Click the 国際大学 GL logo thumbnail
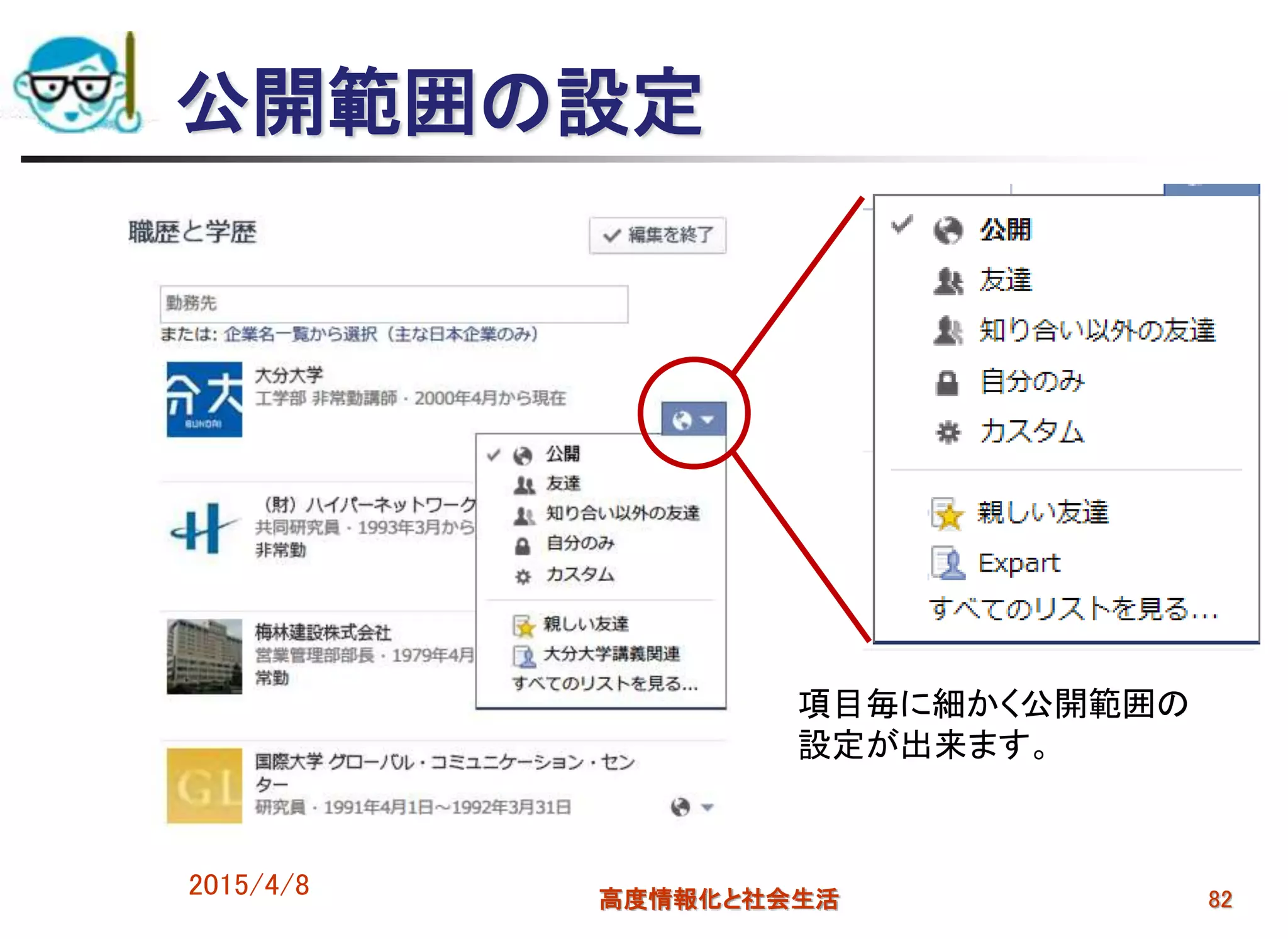1288x939 pixels. pos(204,786)
